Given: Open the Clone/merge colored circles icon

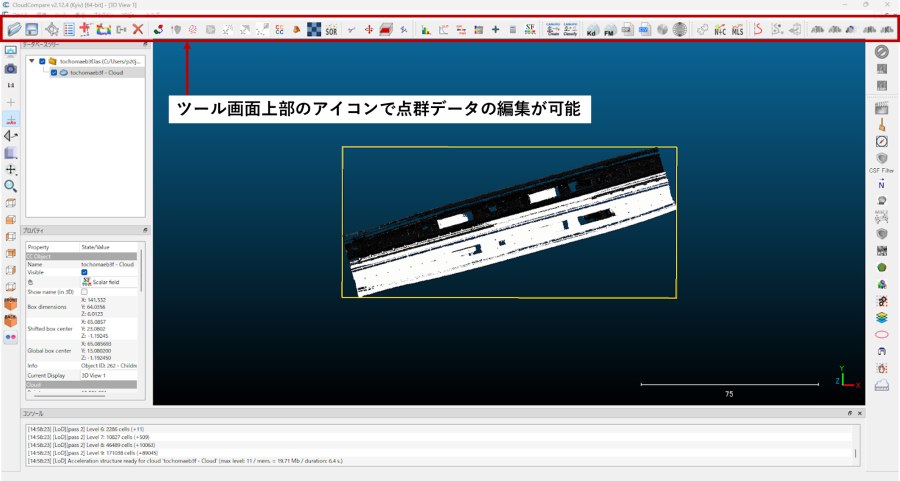Looking at the screenshot, I should (158, 29).
